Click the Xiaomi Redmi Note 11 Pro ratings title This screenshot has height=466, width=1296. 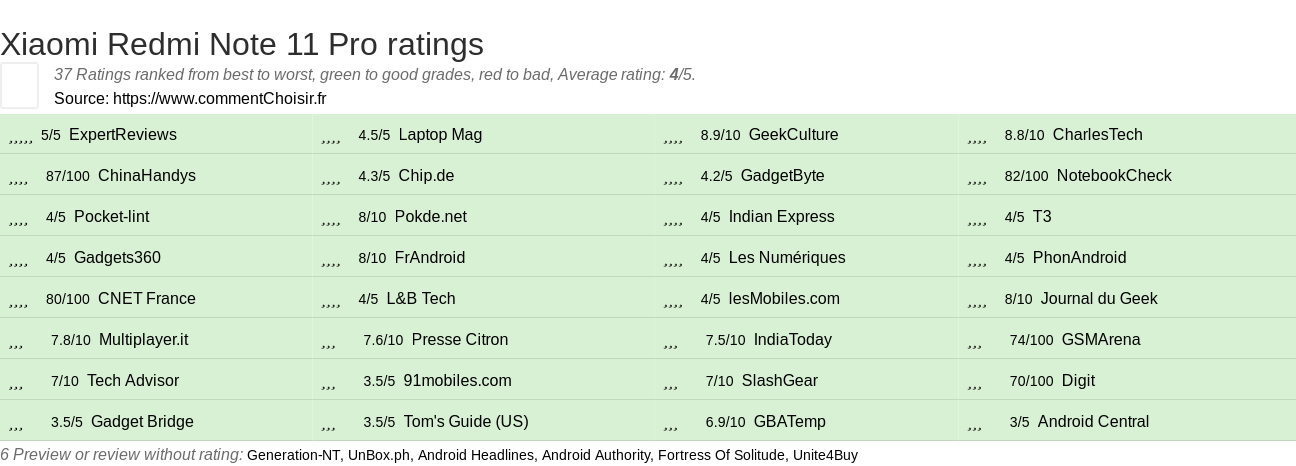pos(242,44)
